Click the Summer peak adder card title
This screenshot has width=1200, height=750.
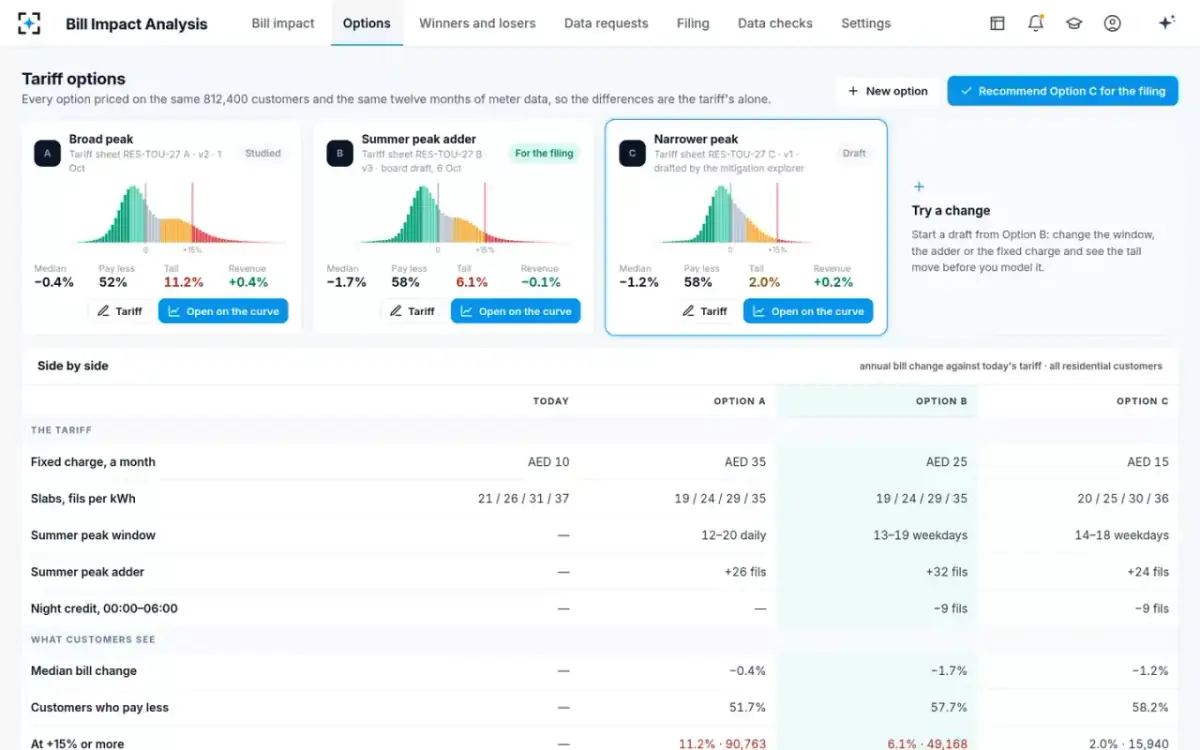pyautogui.click(x=419, y=139)
